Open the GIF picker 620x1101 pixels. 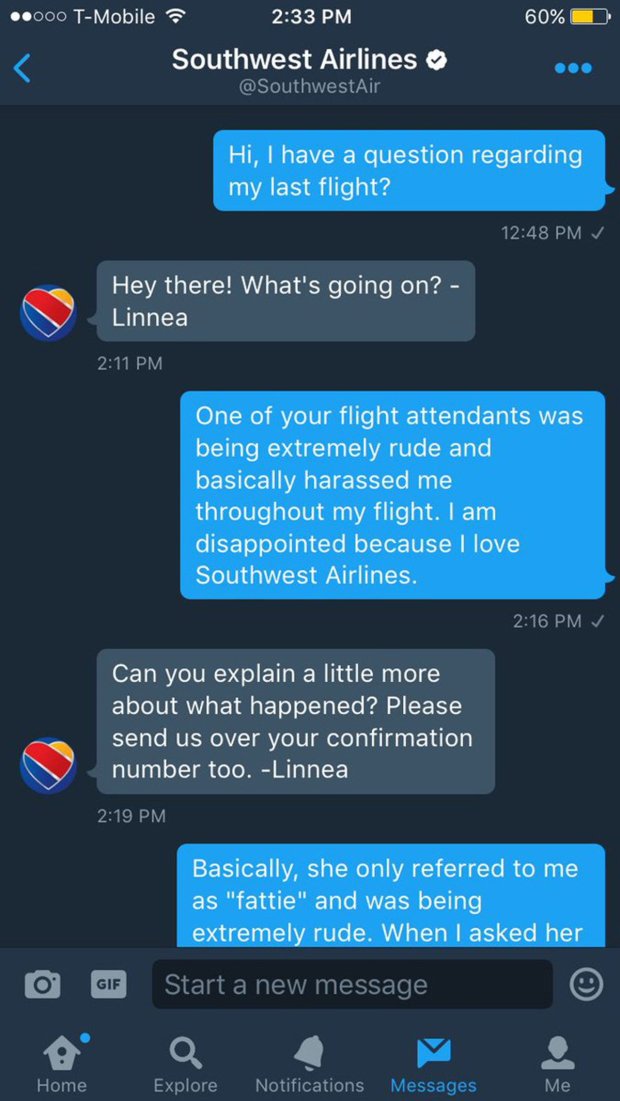(x=108, y=984)
